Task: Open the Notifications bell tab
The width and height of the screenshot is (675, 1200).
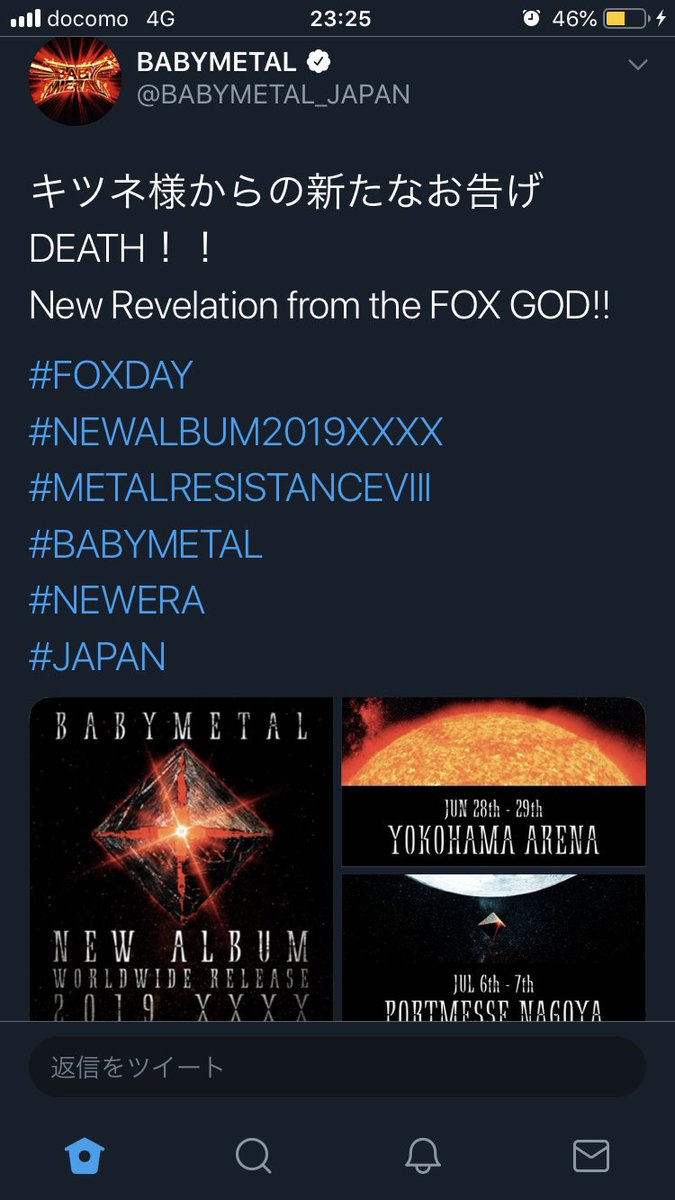Action: pos(422,1155)
